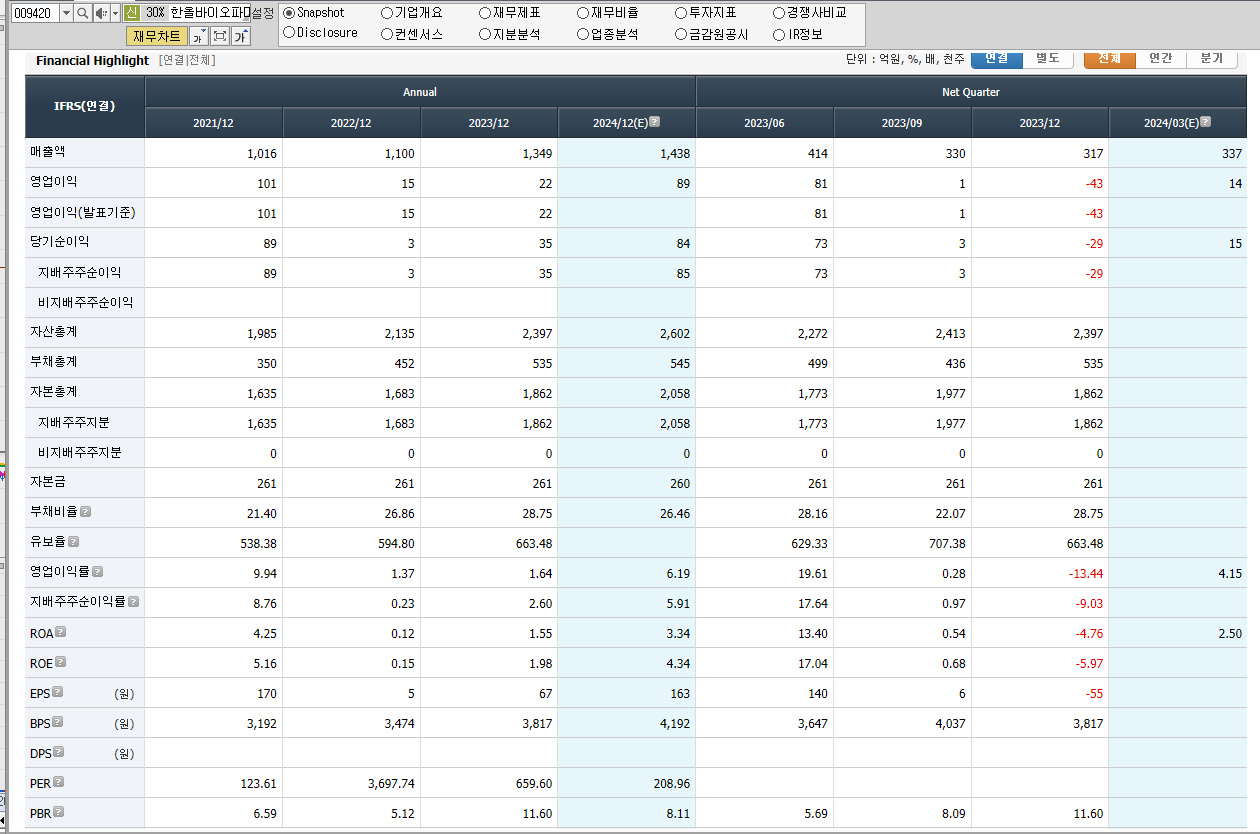Click the 1,438 매출액 estimate value
The width and height of the screenshot is (1260, 834).
click(x=674, y=154)
